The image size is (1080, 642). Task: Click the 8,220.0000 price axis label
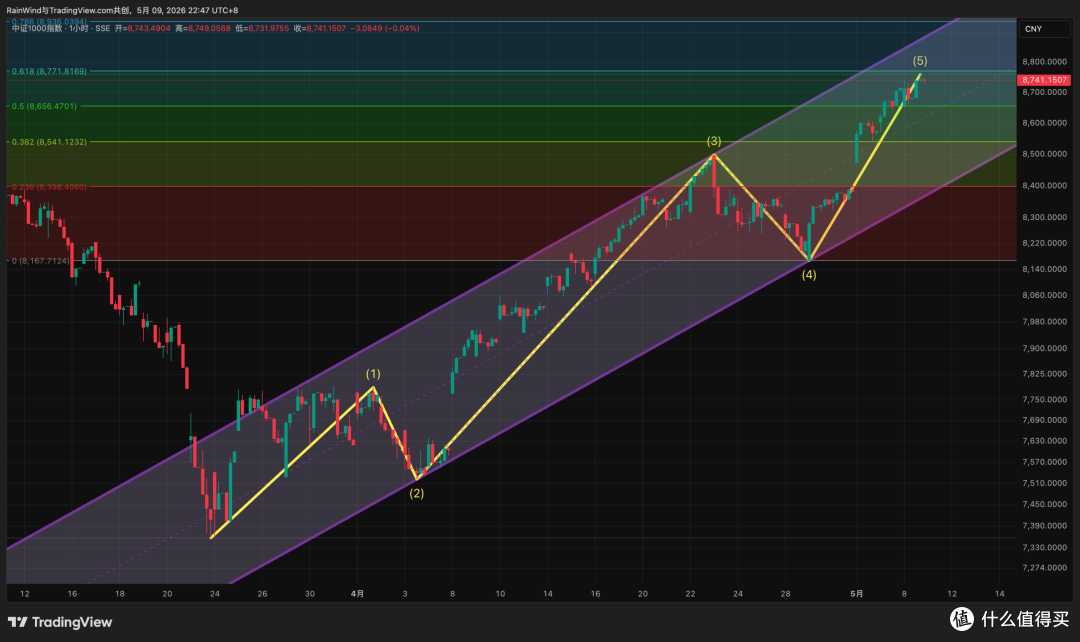pos(1044,244)
